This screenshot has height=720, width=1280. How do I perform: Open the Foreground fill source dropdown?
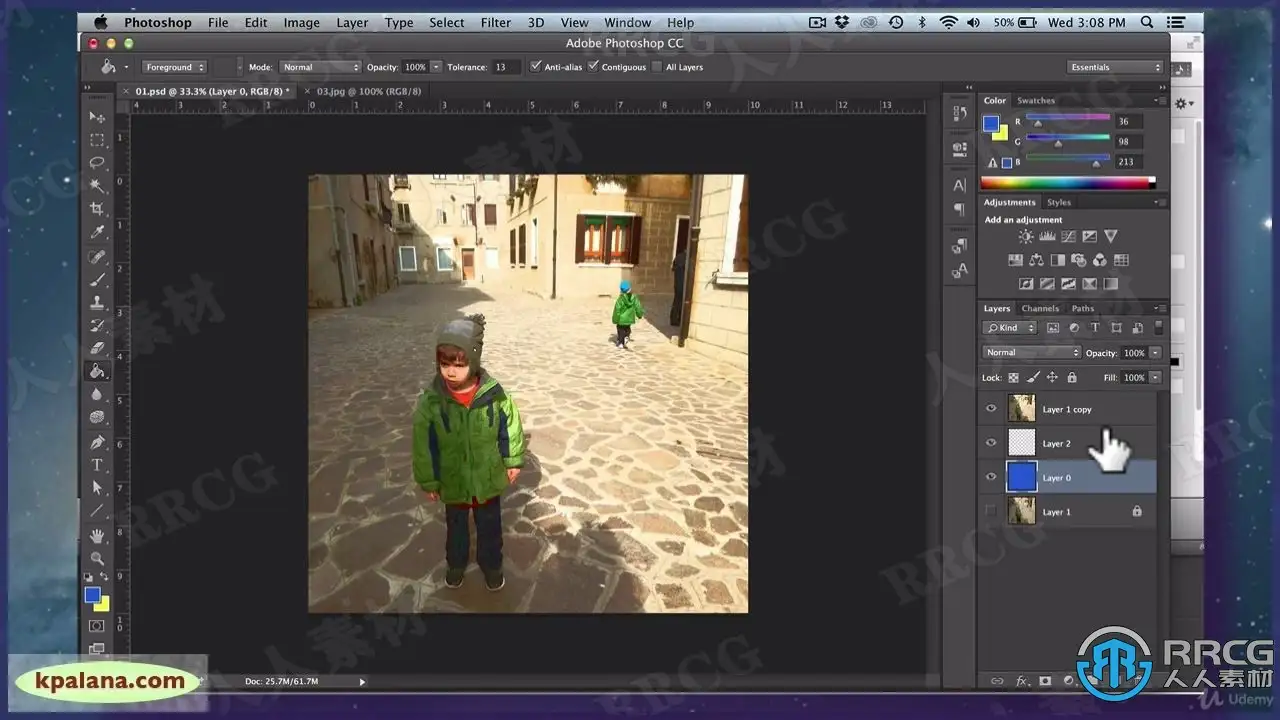pos(174,67)
